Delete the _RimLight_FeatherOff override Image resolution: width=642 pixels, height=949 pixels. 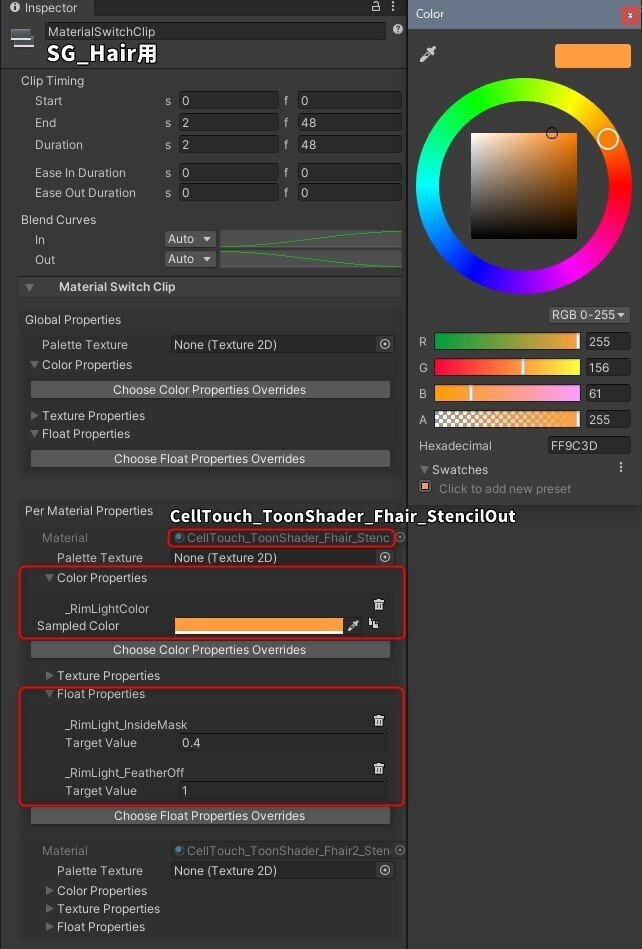click(379, 769)
